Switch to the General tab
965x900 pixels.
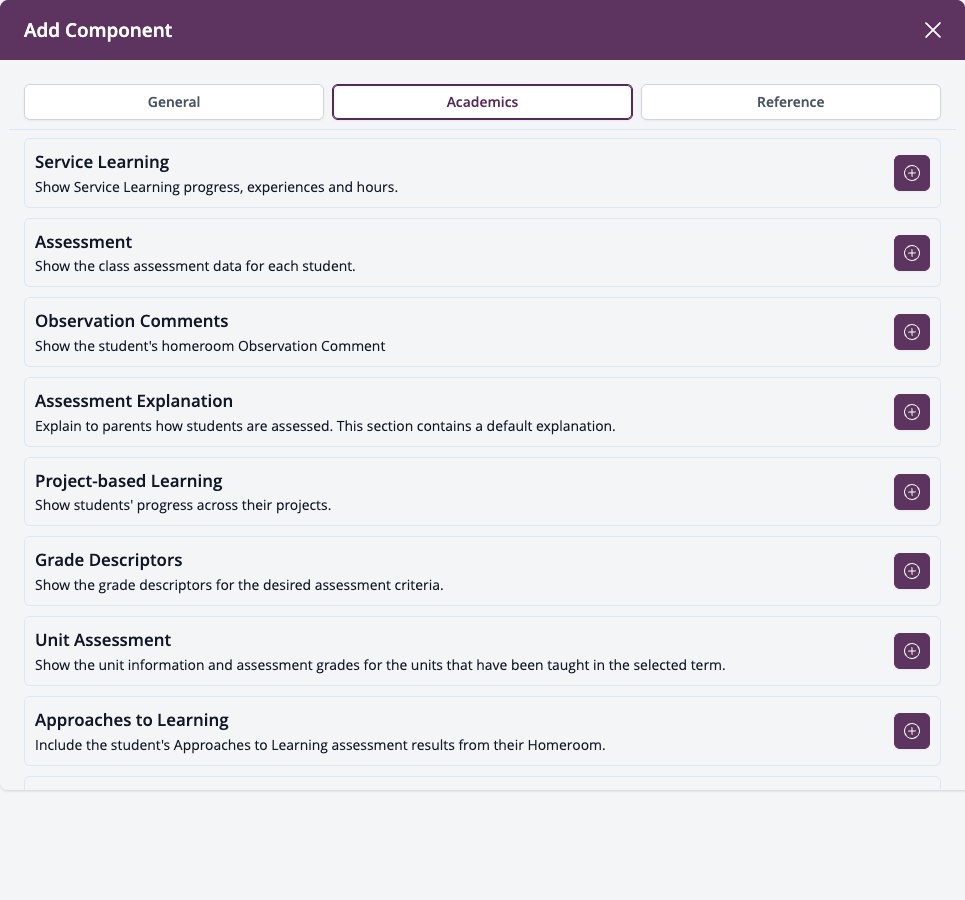[174, 102]
